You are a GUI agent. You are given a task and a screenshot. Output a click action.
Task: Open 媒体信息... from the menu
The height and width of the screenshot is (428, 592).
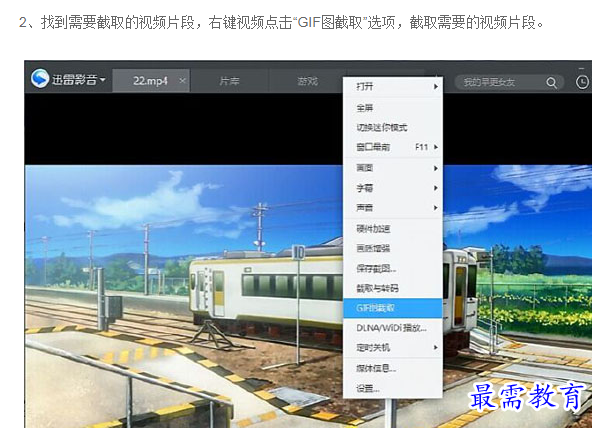click(393, 368)
